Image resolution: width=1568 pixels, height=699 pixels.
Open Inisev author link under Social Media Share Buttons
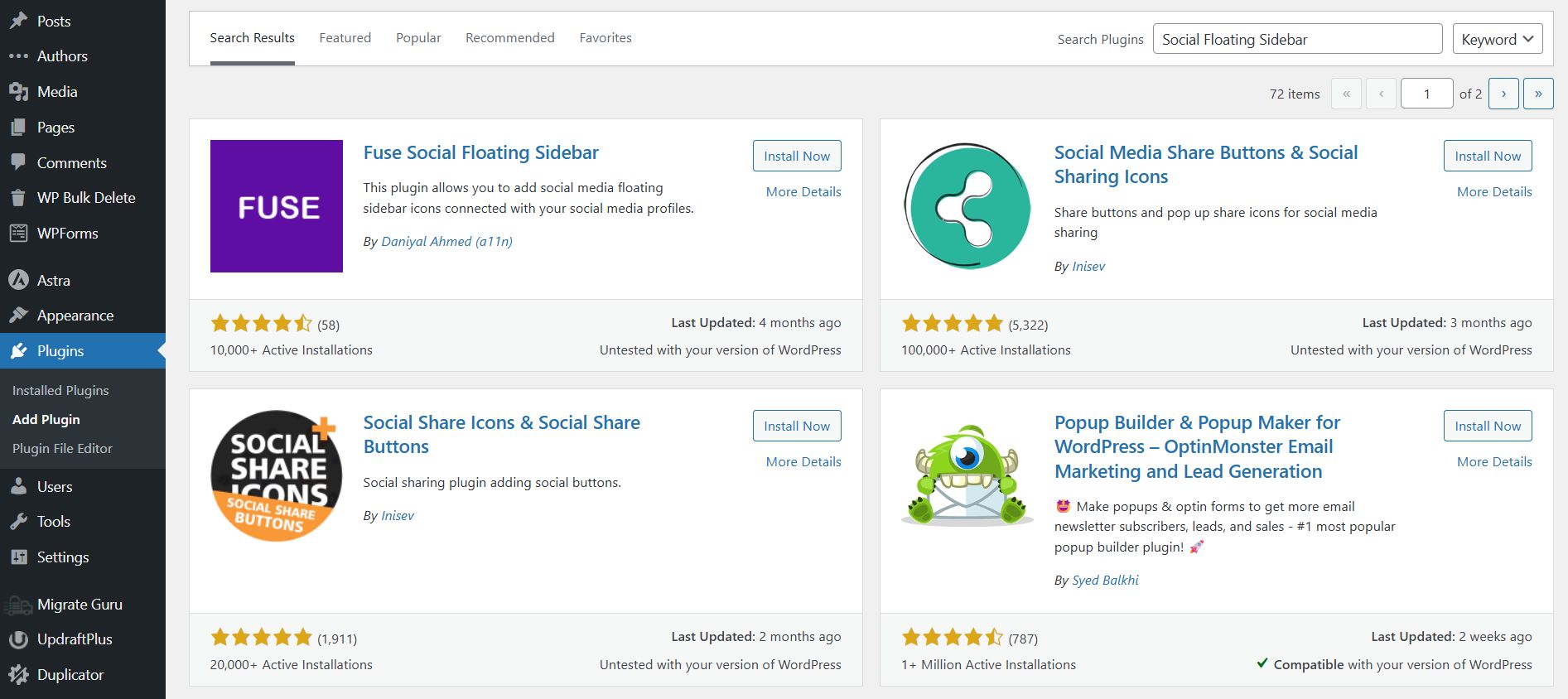(x=1088, y=266)
